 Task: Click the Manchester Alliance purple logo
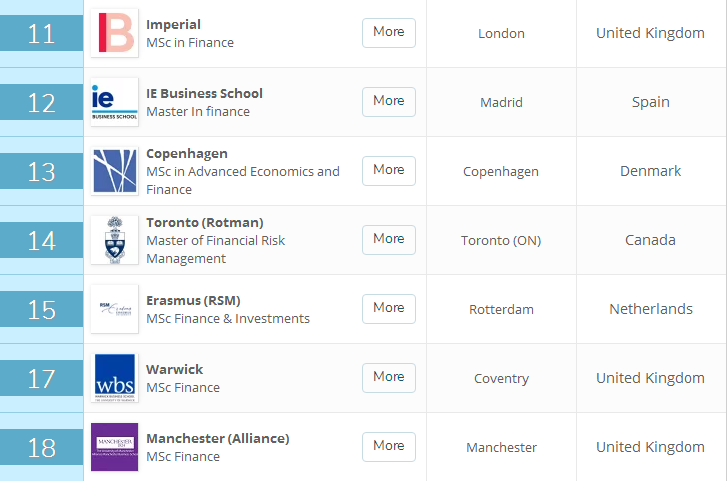pyautogui.click(x=114, y=447)
